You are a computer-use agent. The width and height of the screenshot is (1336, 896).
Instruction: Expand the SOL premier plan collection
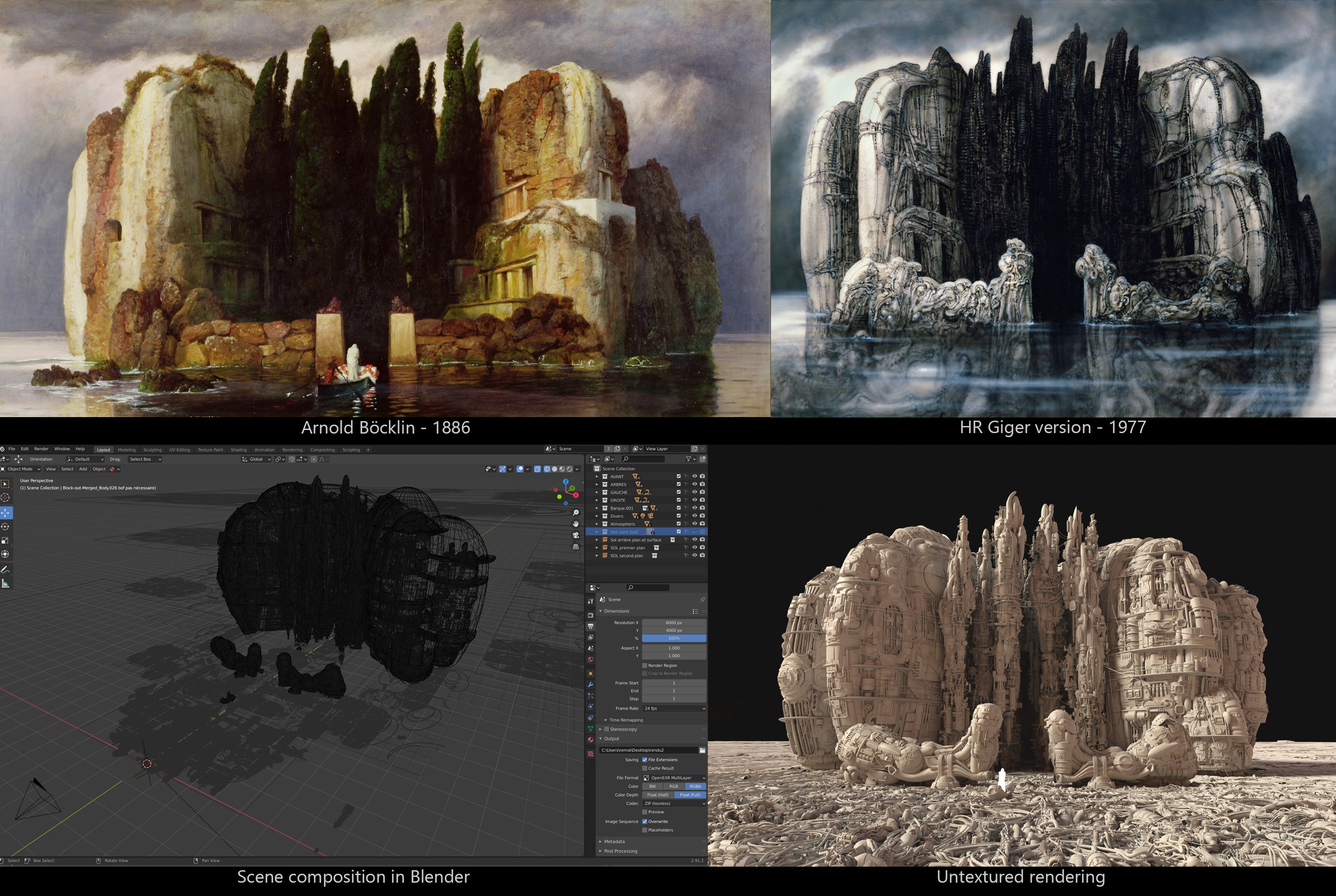pyautogui.click(x=597, y=548)
